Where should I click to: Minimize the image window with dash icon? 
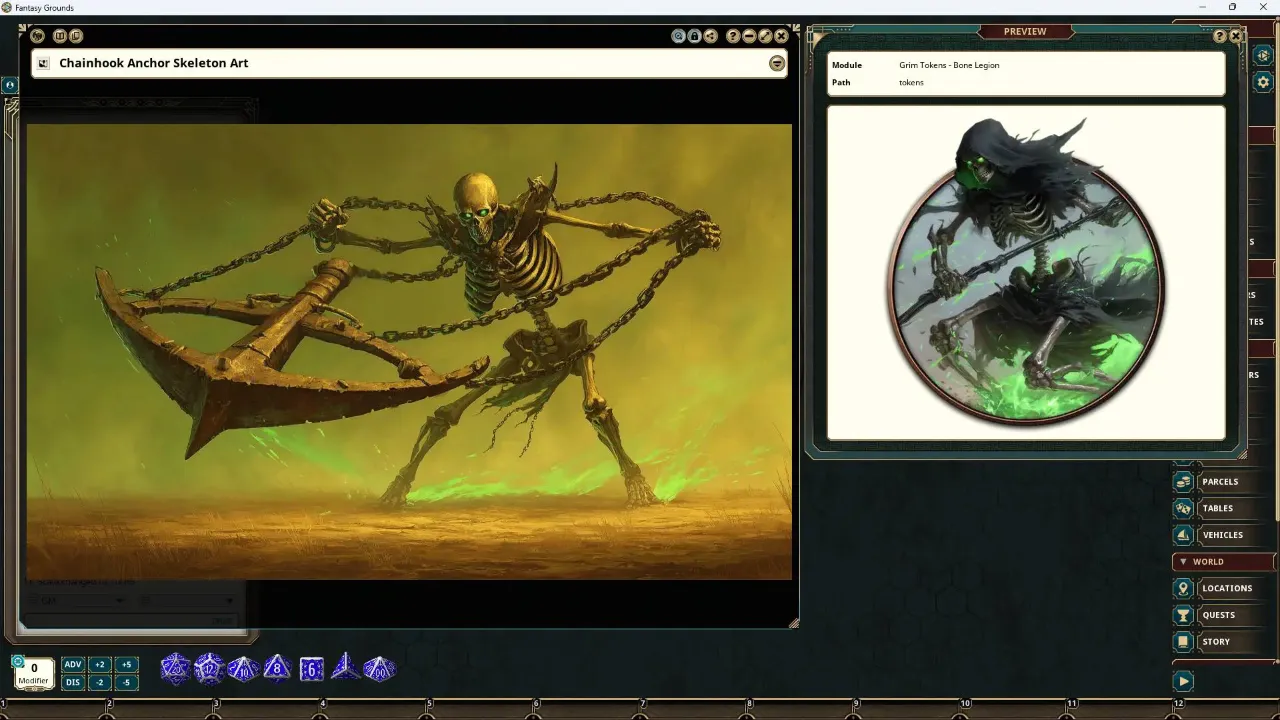pos(749,36)
